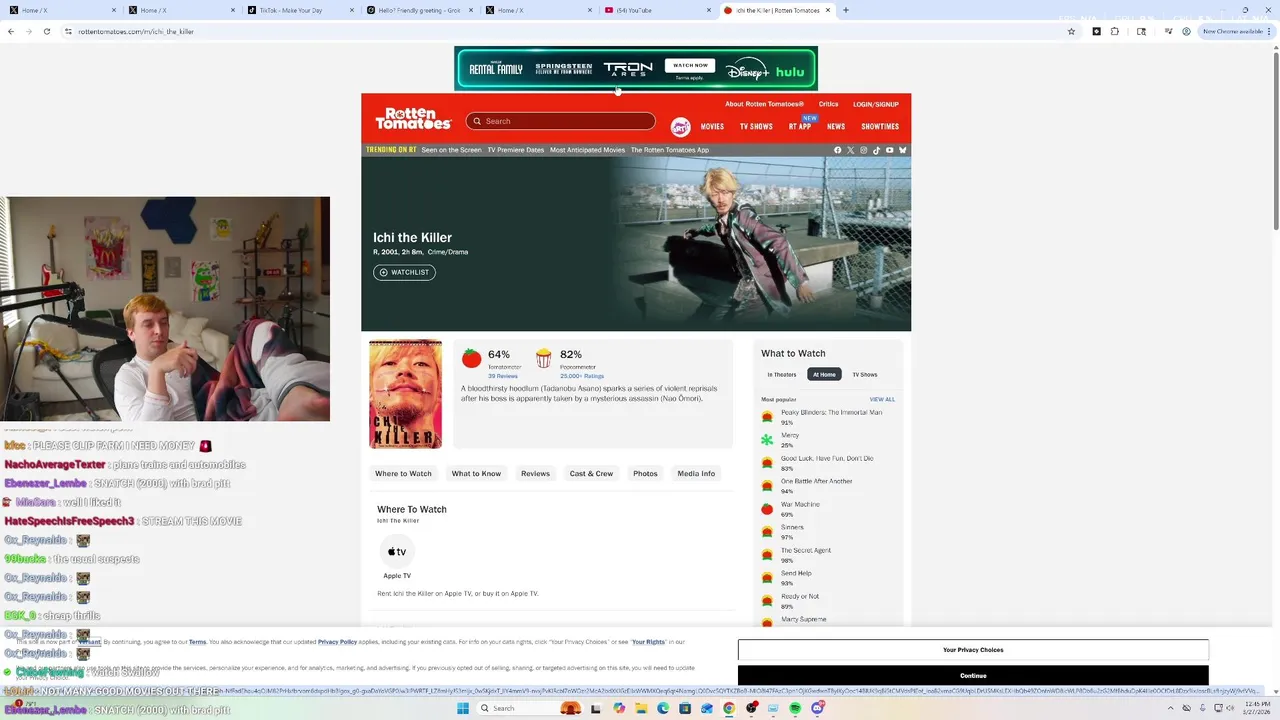Open About Rotten Tomatoes link
Screen dimensions: 1280x720
tap(764, 104)
